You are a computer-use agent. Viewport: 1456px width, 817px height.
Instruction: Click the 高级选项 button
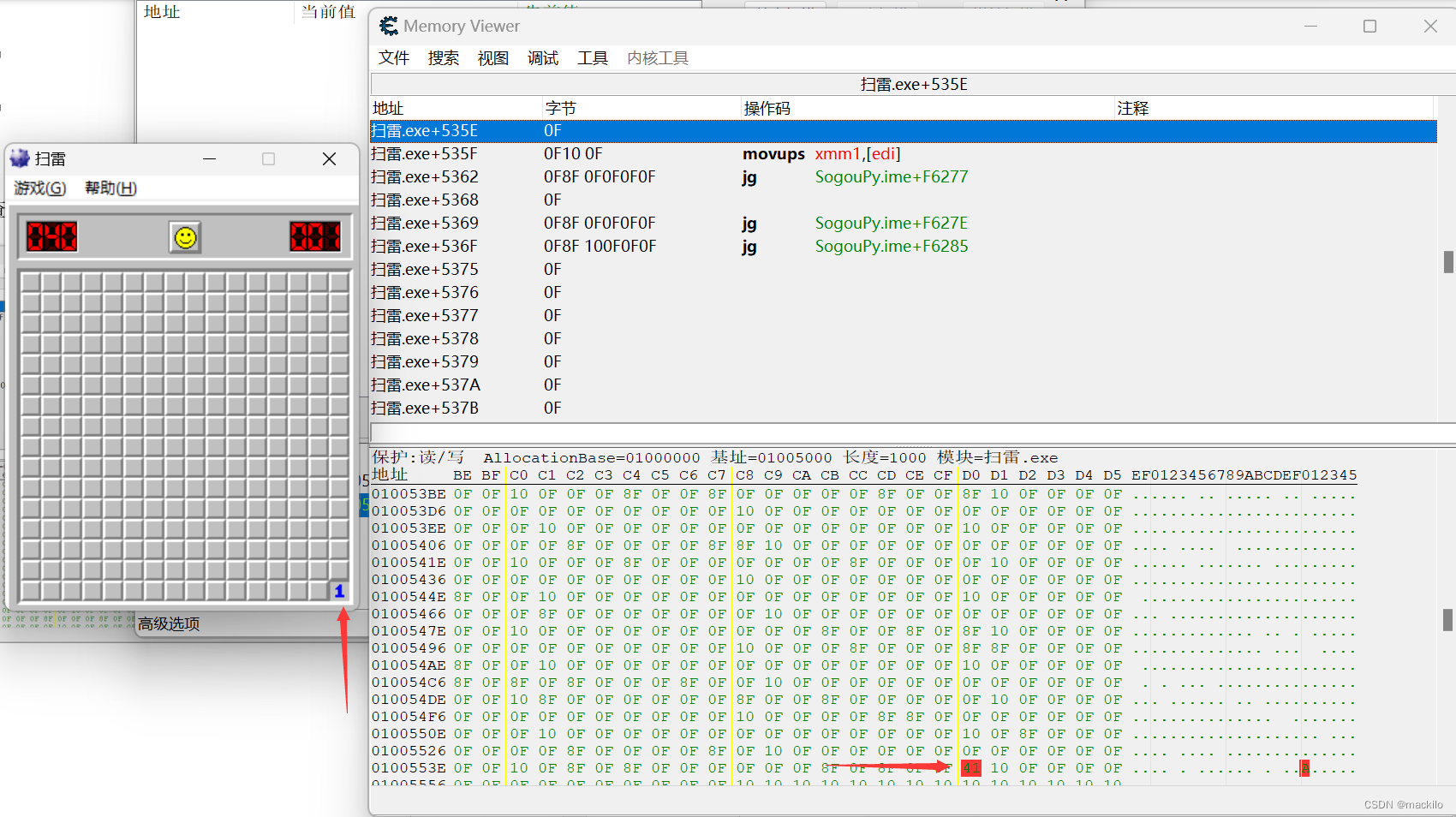(x=169, y=624)
